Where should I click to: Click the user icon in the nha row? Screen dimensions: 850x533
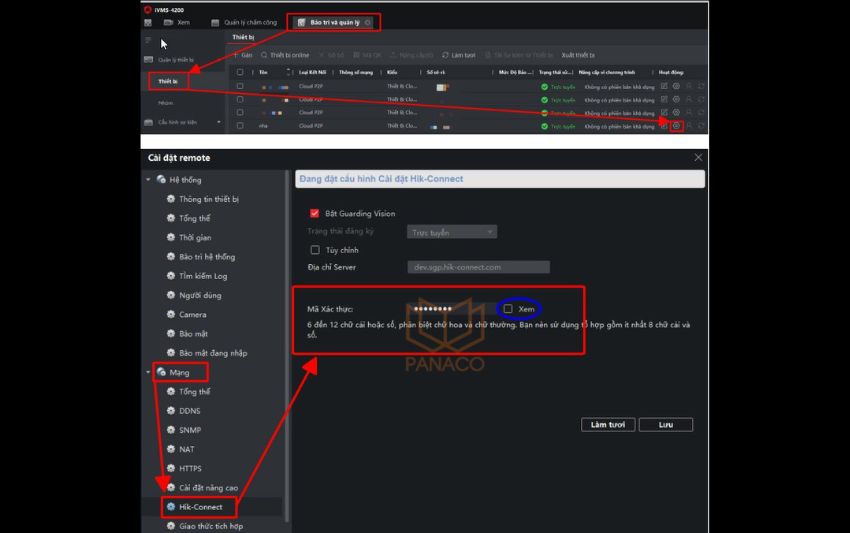click(x=688, y=126)
